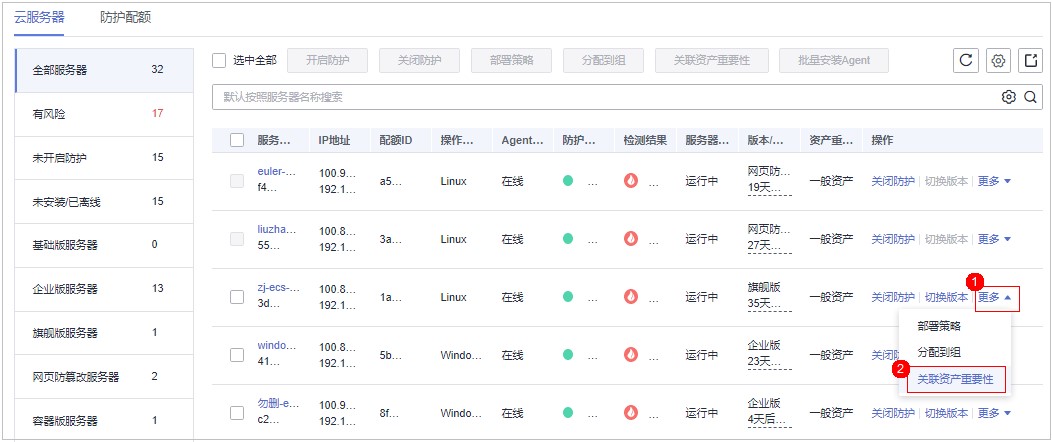1052x442 pixels.
Task: Select 有风险 filter in the sidebar
Action: [x=103, y=114]
